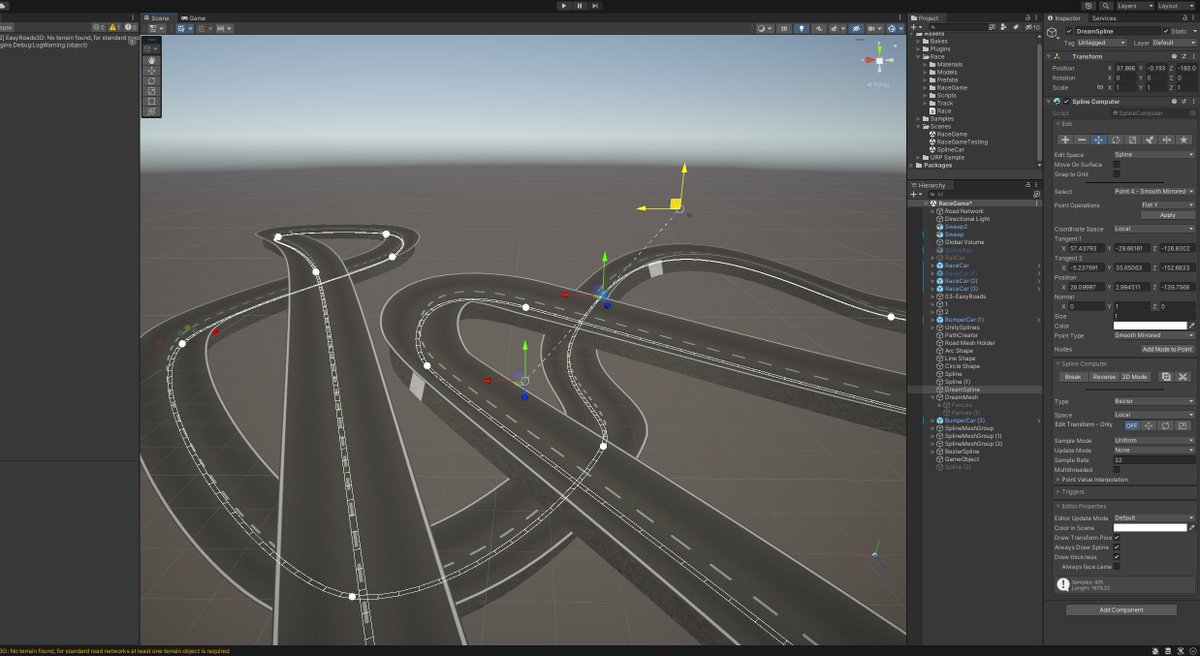1200x656 pixels.
Task: Enable the Move On Surface checkbox
Action: (1117, 164)
